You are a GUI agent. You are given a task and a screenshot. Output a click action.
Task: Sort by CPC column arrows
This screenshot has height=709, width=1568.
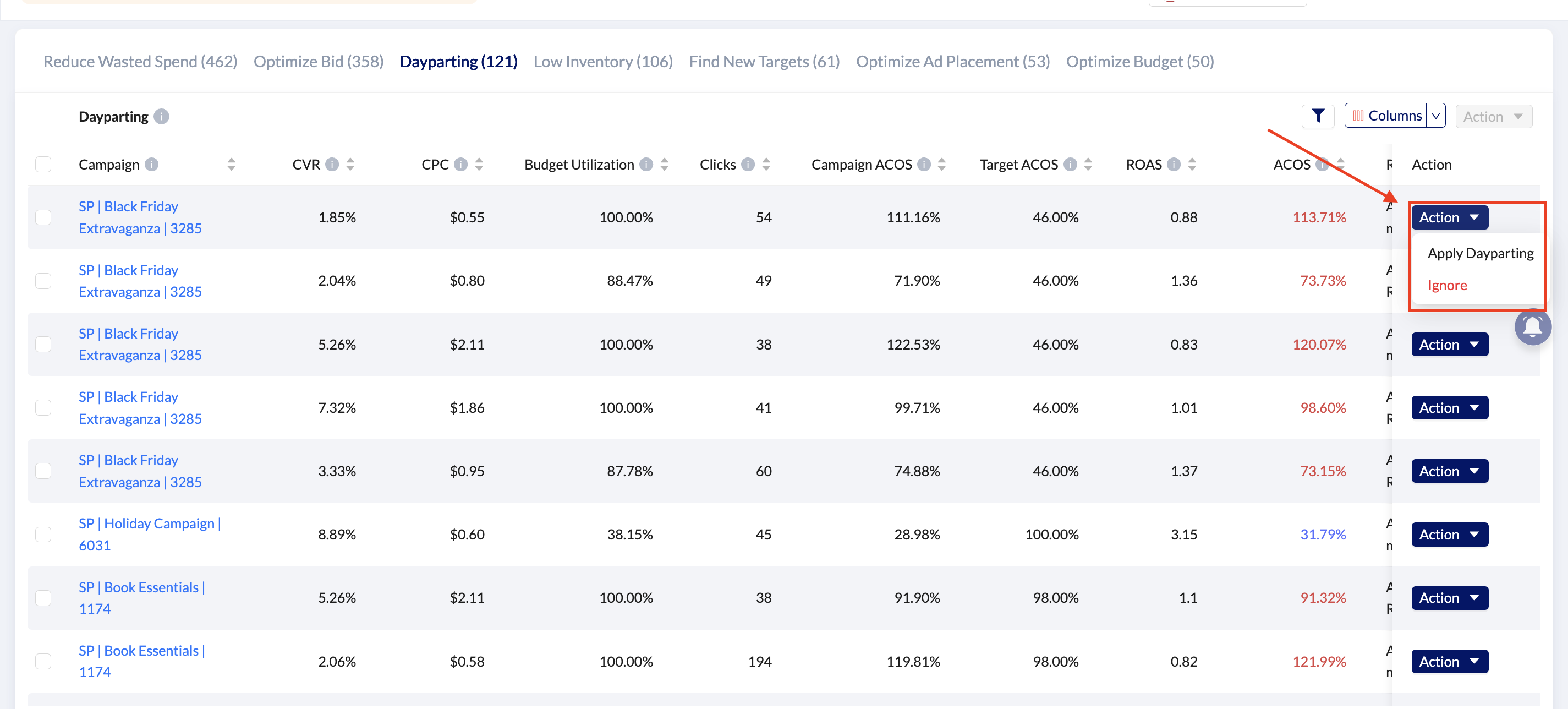pyautogui.click(x=479, y=165)
